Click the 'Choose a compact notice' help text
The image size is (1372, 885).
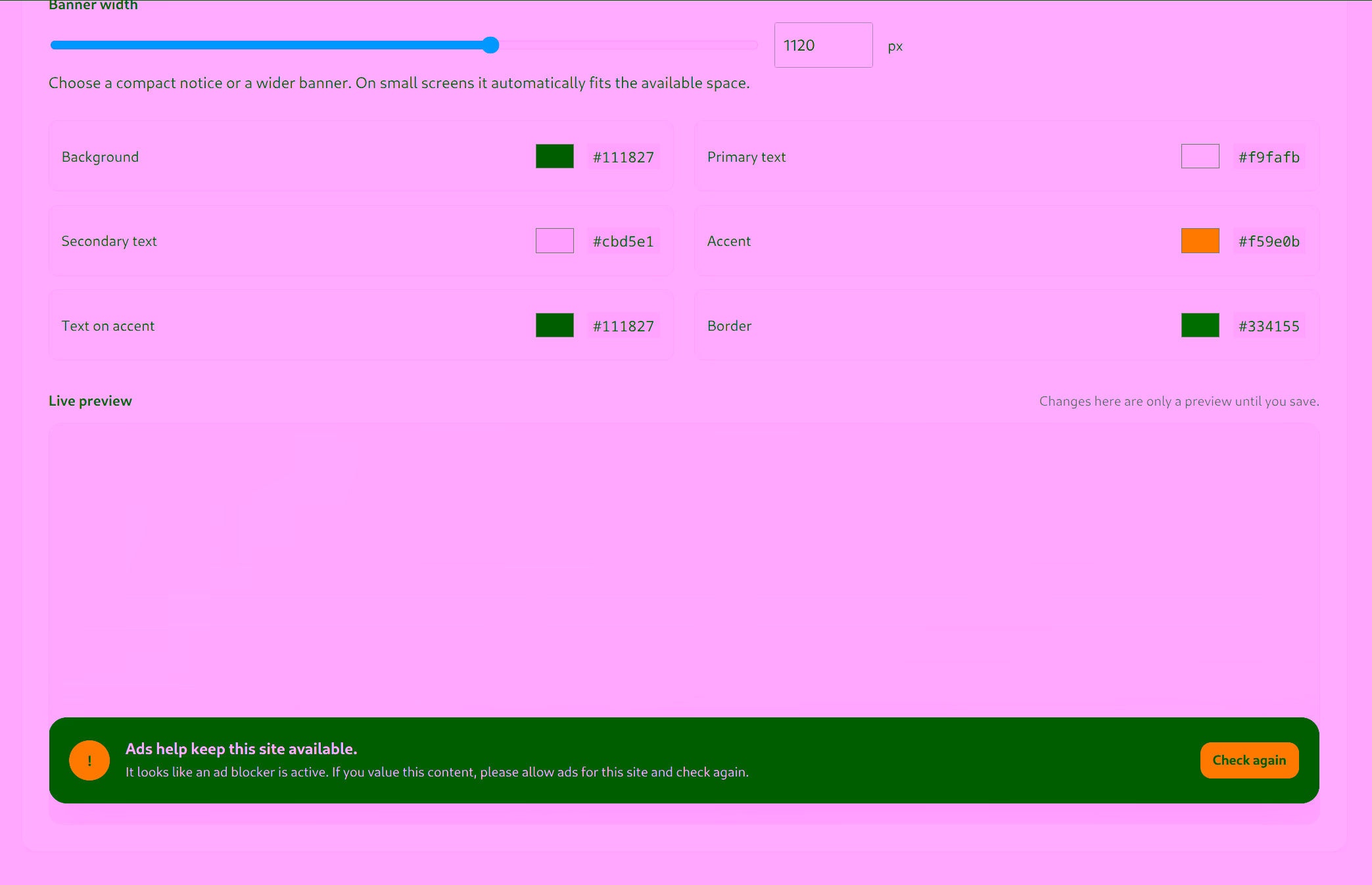399,83
